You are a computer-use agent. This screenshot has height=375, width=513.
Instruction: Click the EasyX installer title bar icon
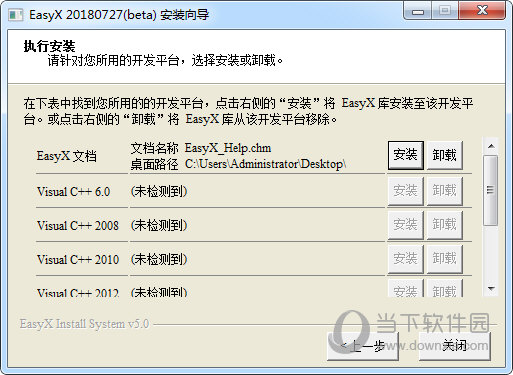click(16, 15)
